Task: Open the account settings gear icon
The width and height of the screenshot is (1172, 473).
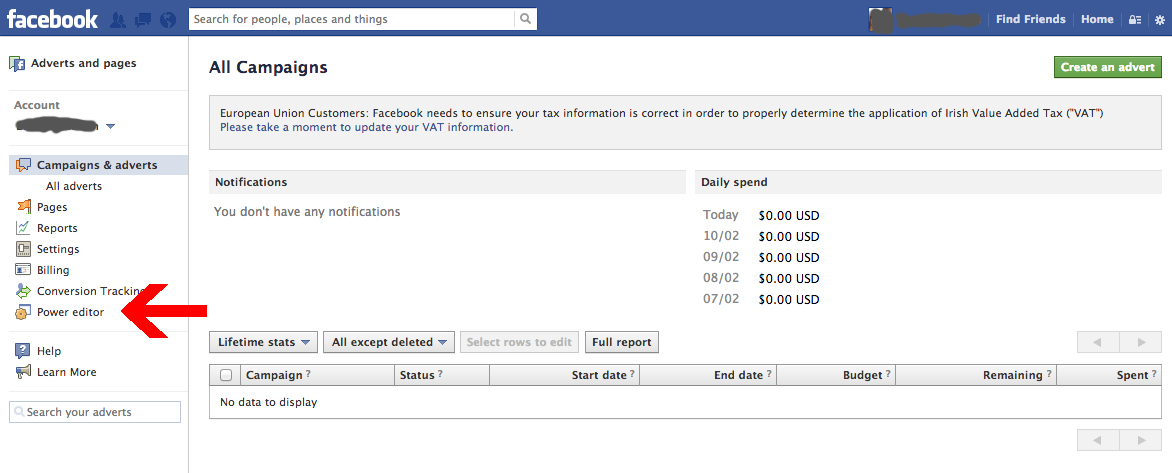Action: [x=1160, y=20]
